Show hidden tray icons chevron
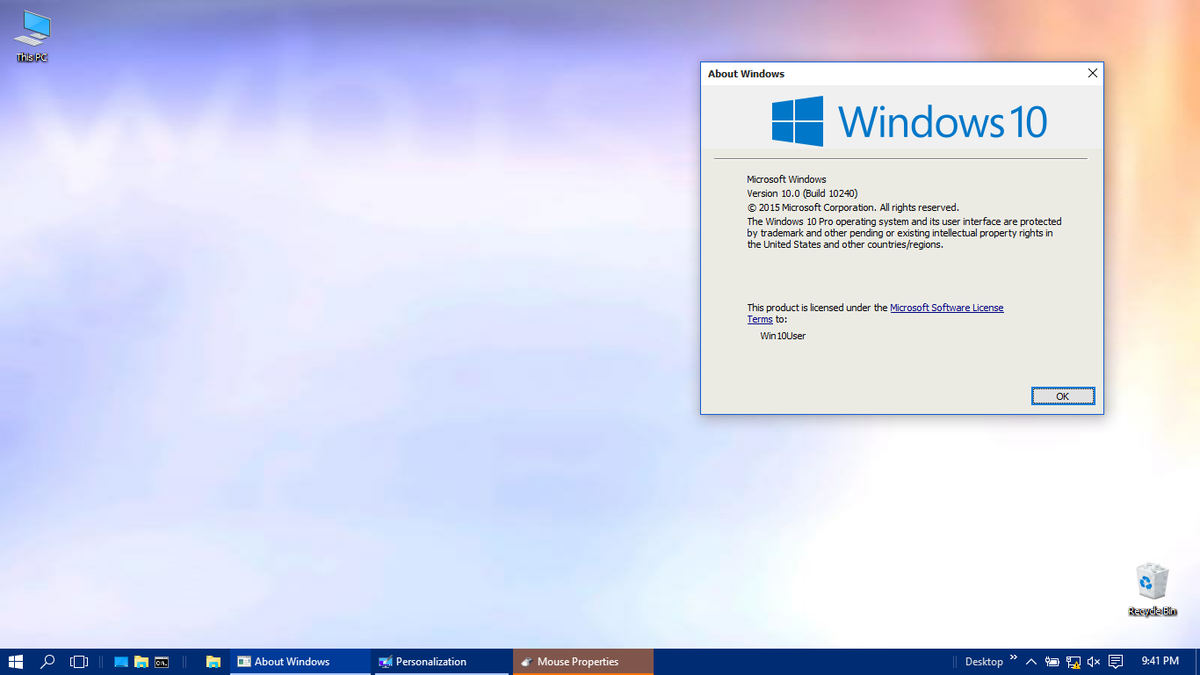This screenshot has width=1200, height=675. (x=1031, y=662)
